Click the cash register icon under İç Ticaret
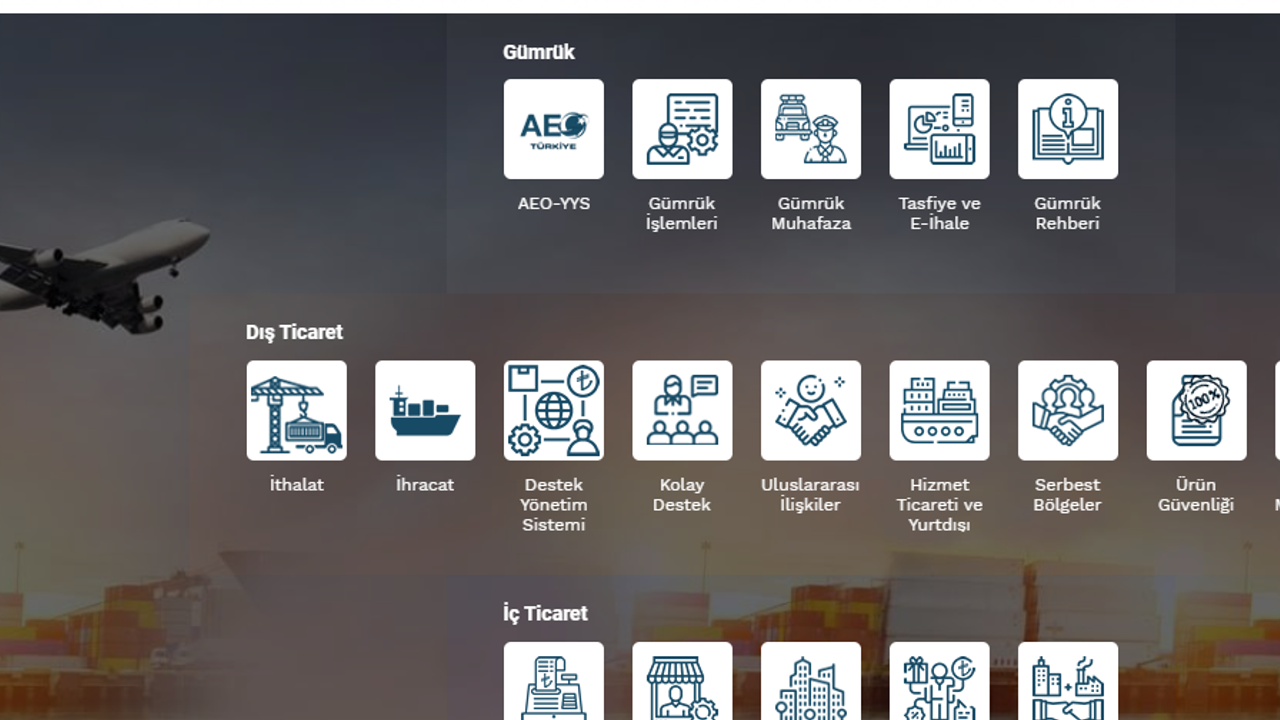The width and height of the screenshot is (1280, 720). (x=553, y=682)
